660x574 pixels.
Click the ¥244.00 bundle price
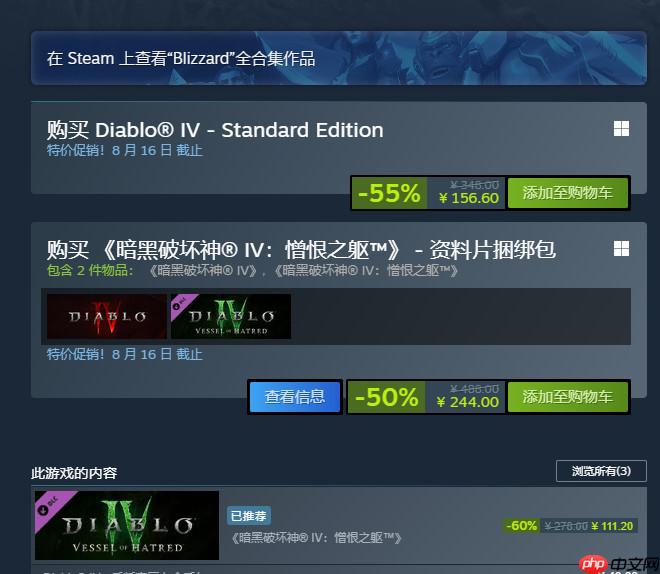point(468,402)
